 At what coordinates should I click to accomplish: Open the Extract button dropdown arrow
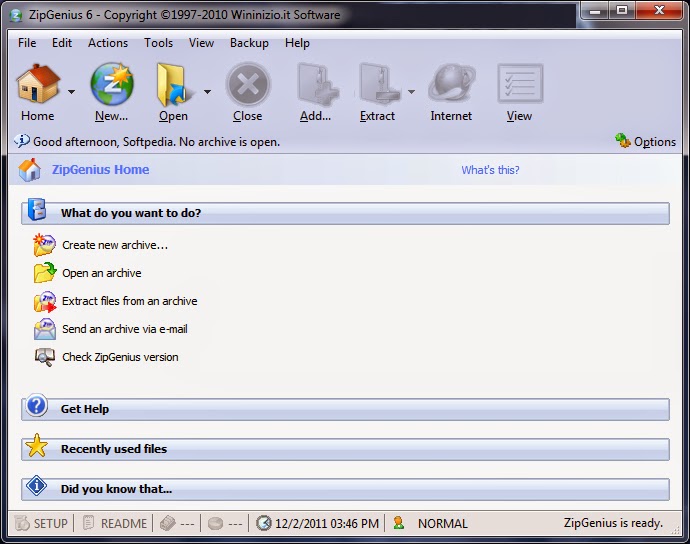pos(411,92)
